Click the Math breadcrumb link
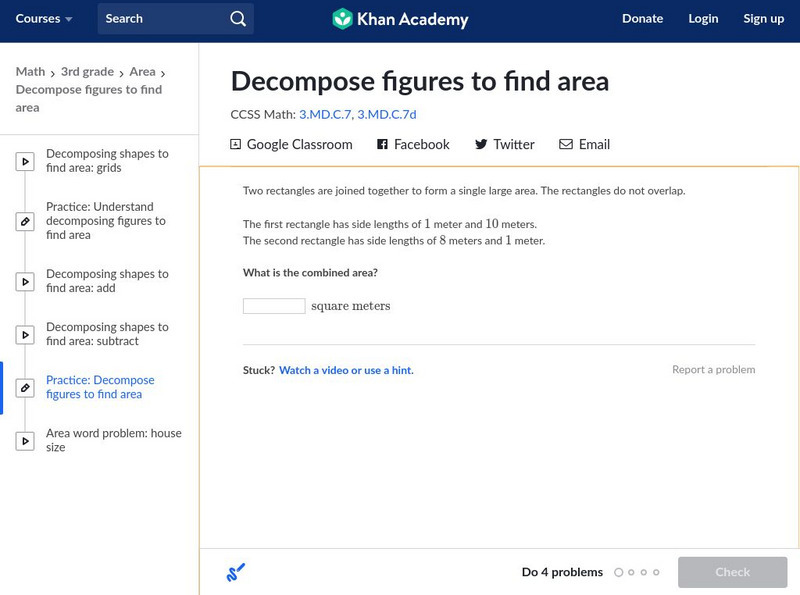 tap(30, 72)
